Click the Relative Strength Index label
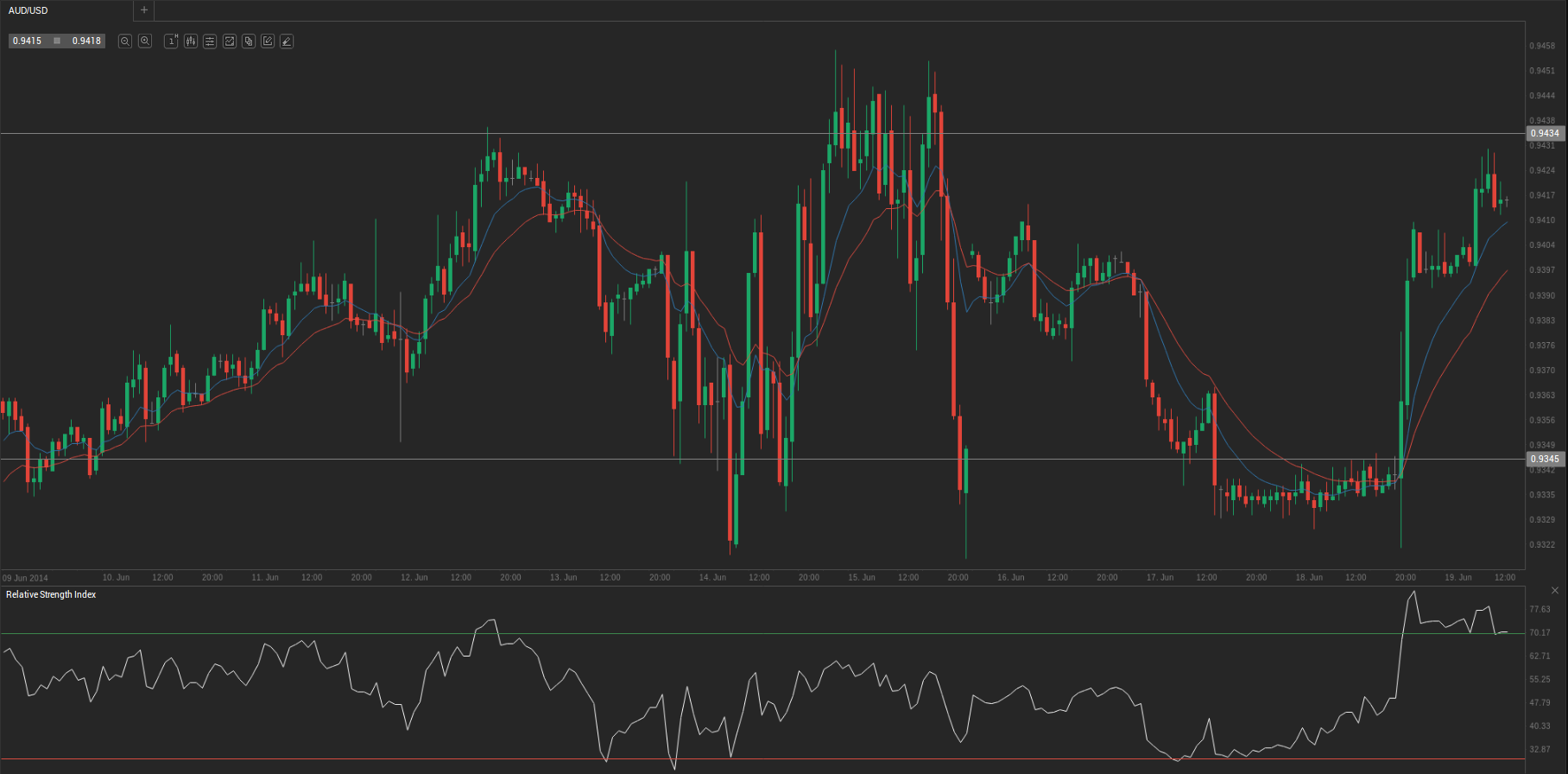The image size is (1568, 774). (x=51, y=594)
